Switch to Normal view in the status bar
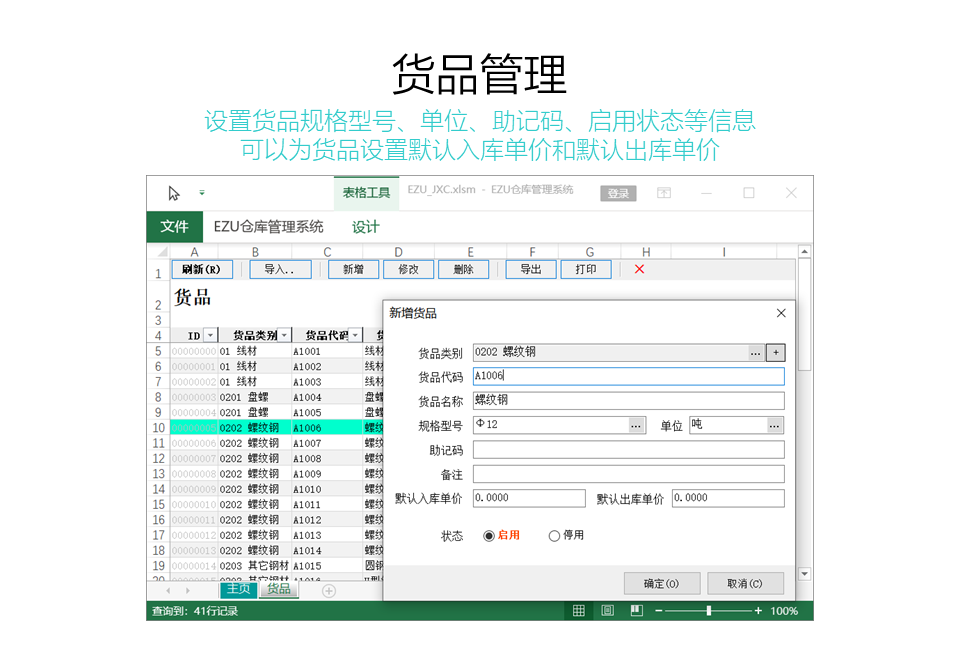 pos(578,611)
